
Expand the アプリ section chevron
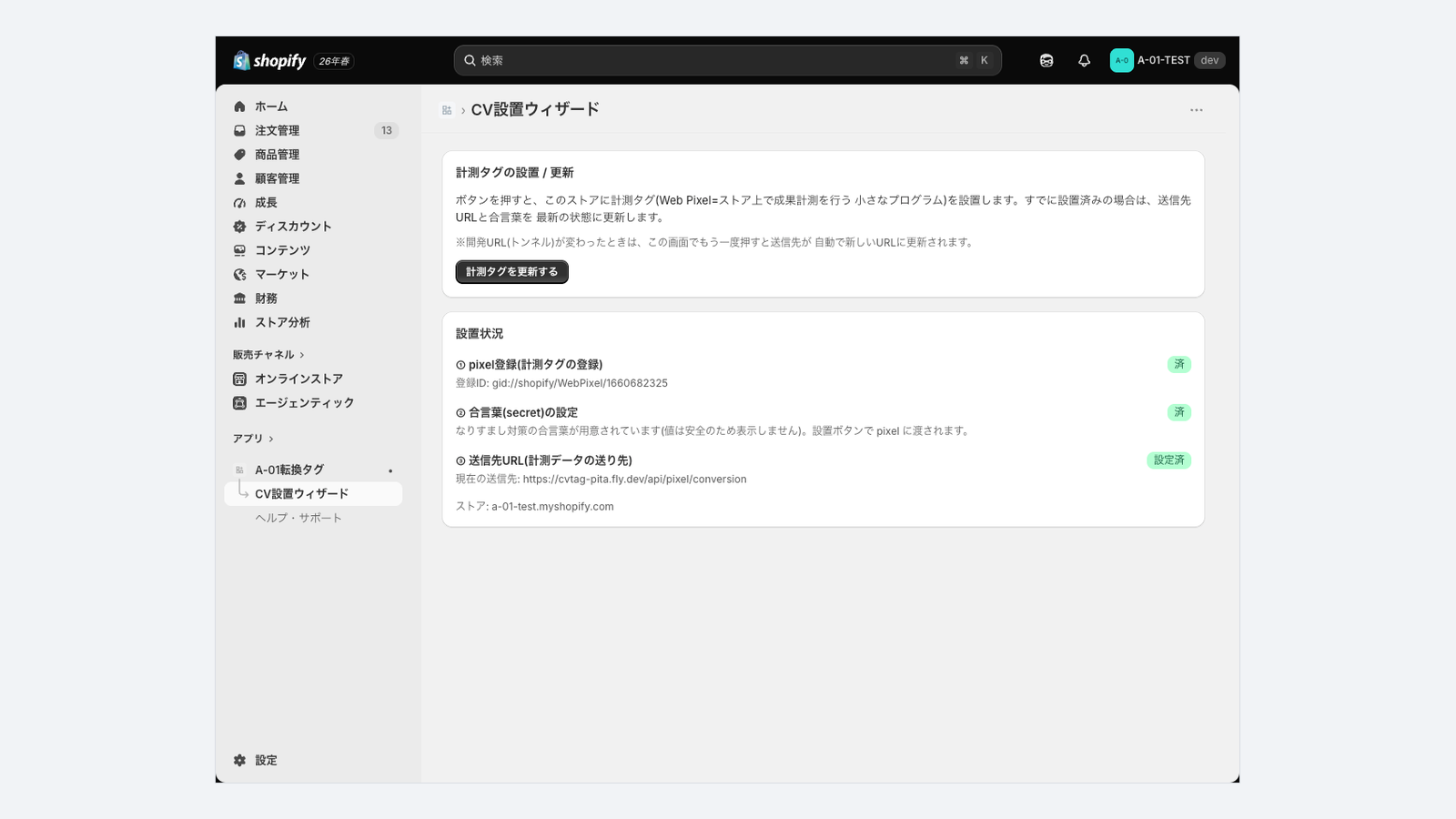(271, 439)
